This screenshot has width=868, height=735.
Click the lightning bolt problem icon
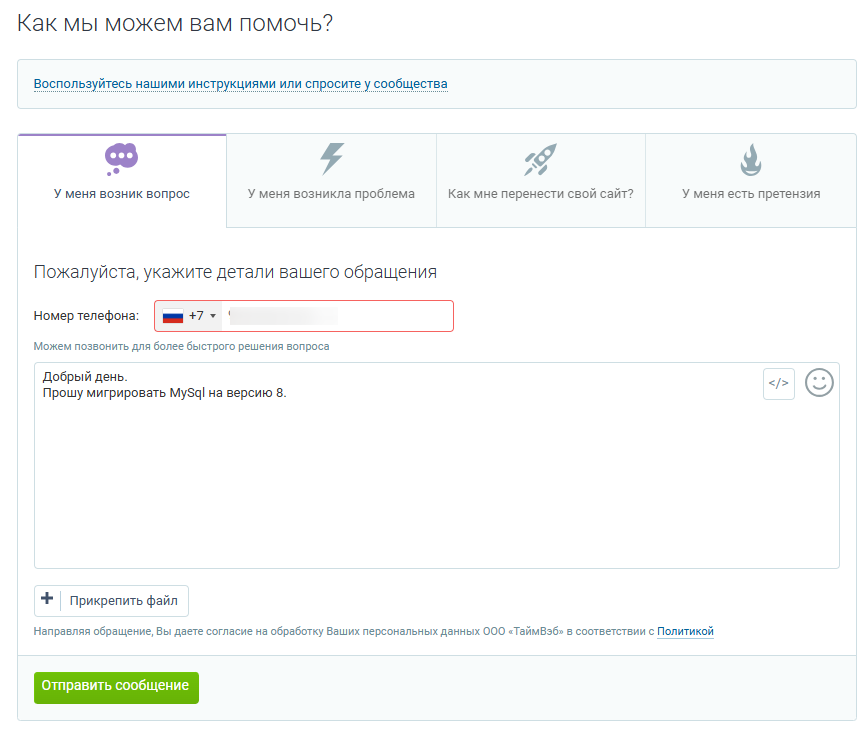331,158
